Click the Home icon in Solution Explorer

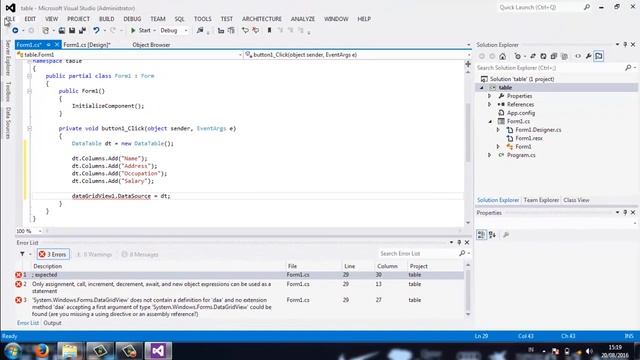coord(502,56)
